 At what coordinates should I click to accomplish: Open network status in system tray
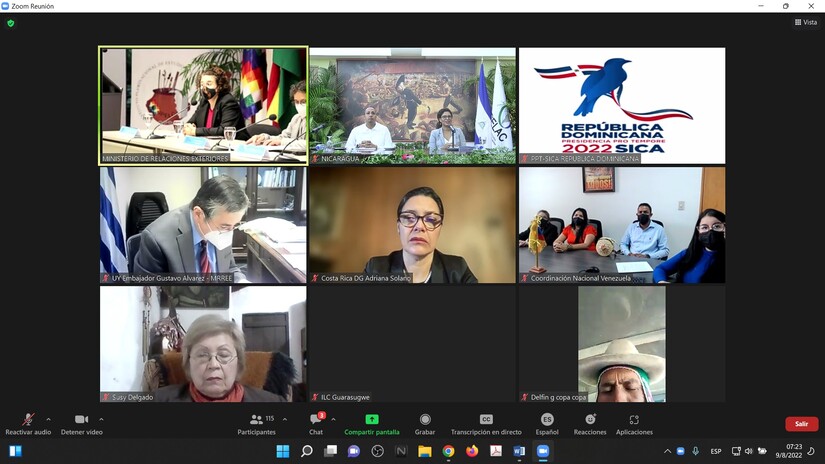click(736, 451)
